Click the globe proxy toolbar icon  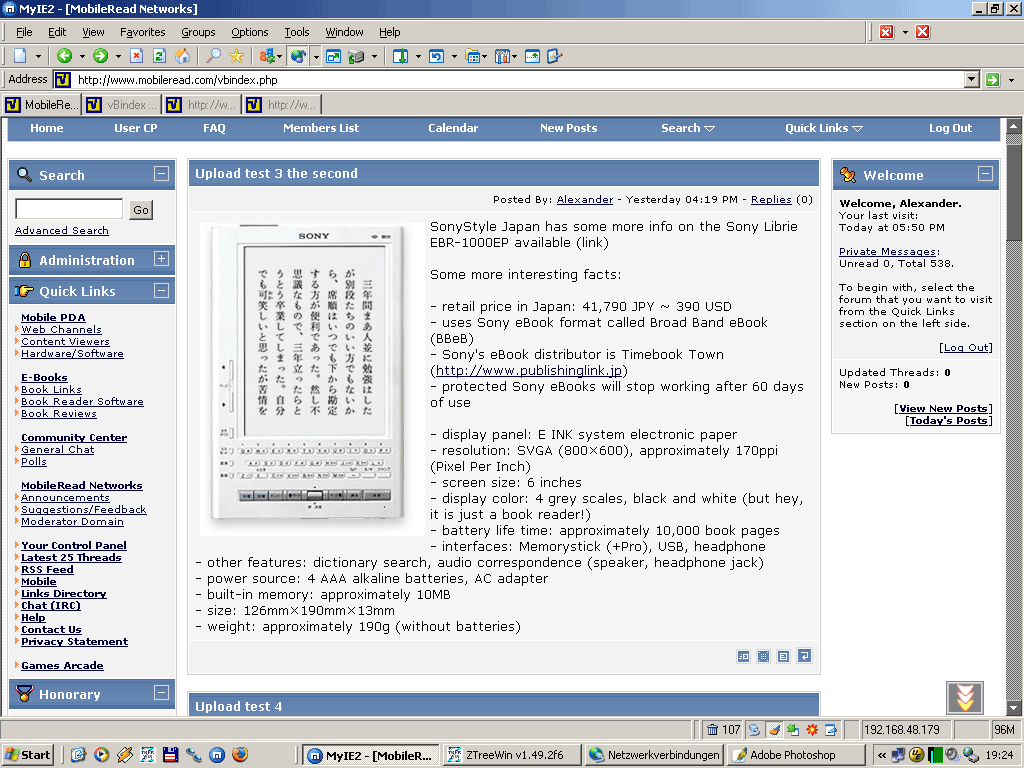click(298, 56)
